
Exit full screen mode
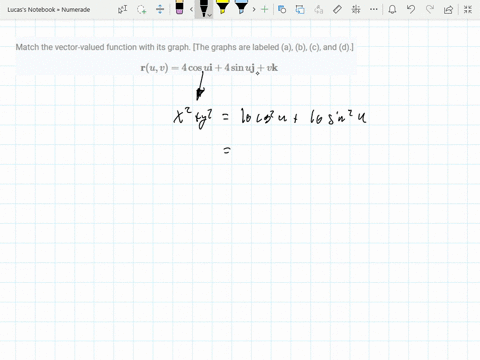click(x=468, y=9)
